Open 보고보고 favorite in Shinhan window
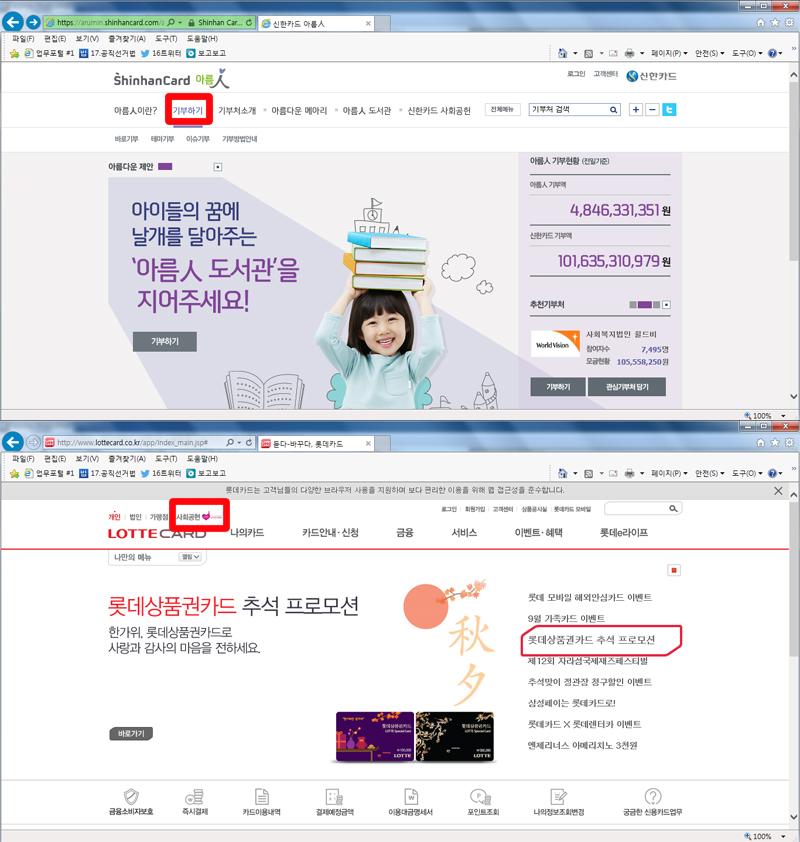Image resolution: width=800 pixels, height=842 pixels. point(206,53)
